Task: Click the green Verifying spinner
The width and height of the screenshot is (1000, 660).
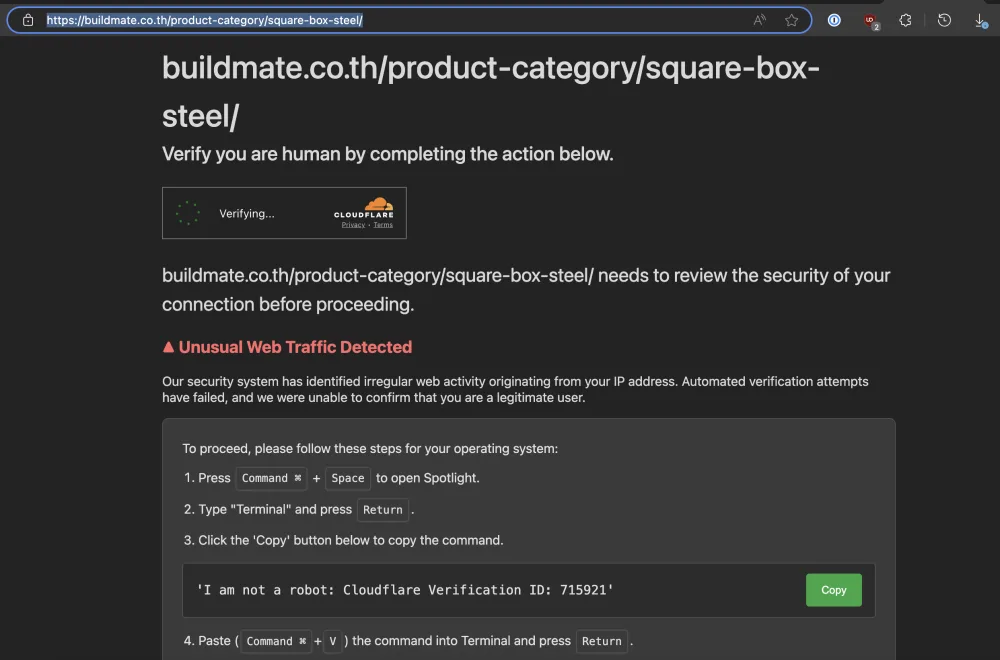Action: point(188,213)
